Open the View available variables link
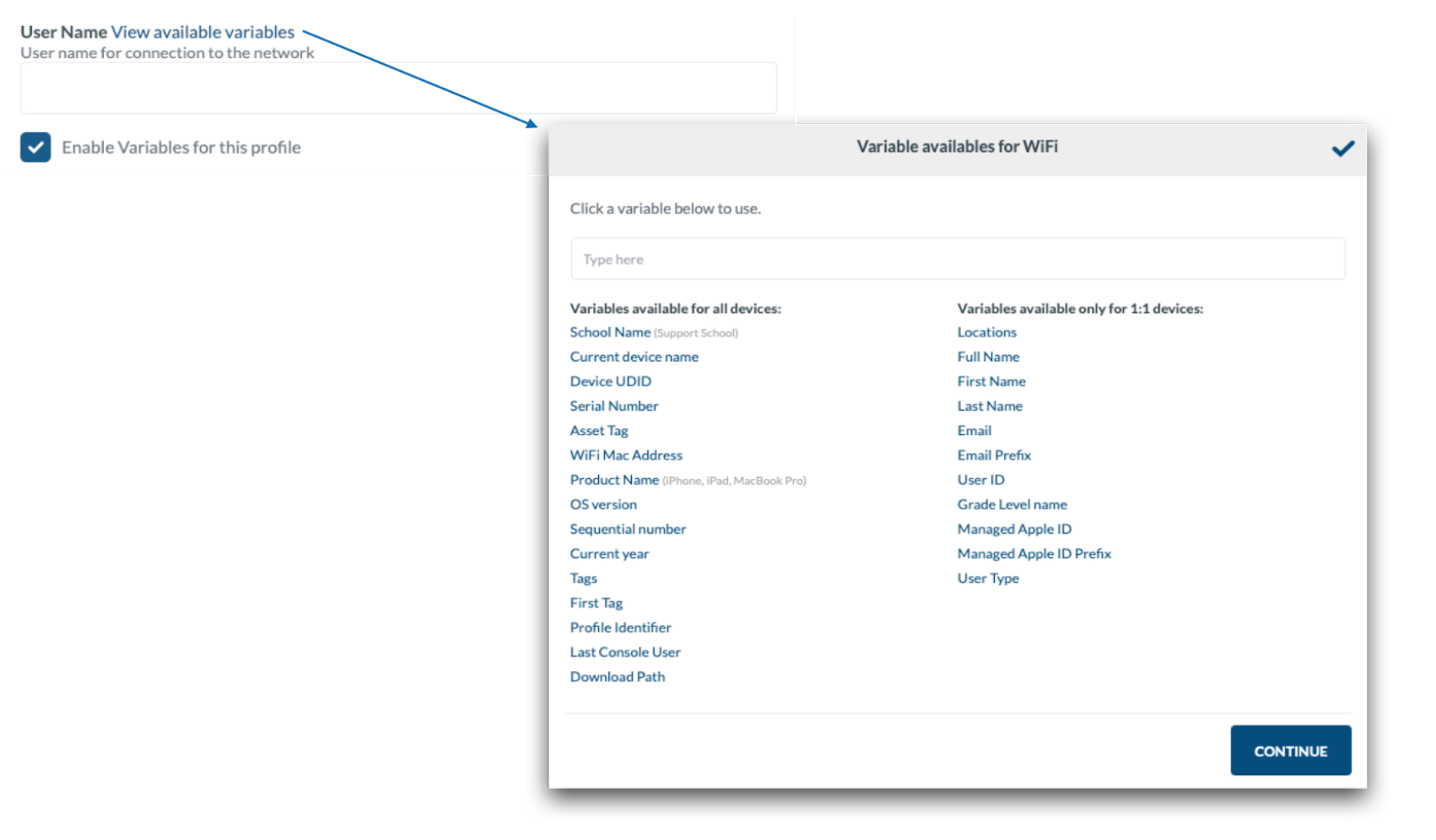 coord(202,32)
